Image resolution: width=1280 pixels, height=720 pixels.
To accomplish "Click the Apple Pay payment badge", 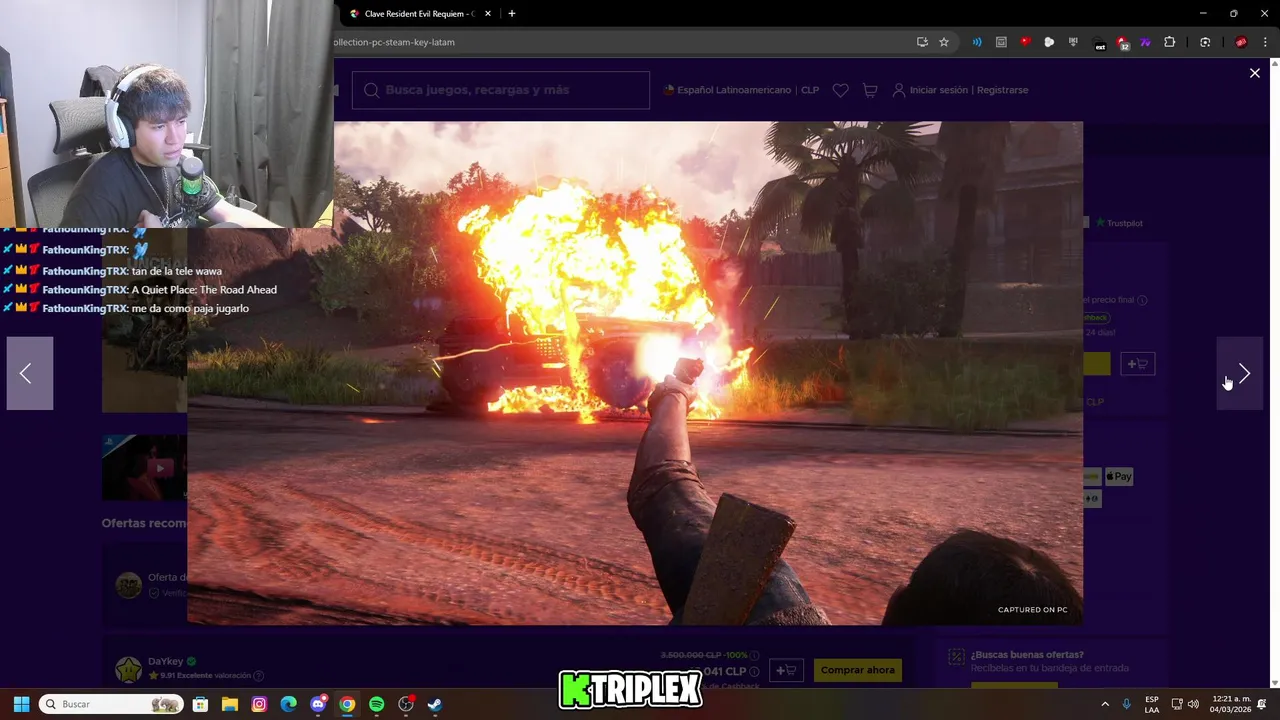I will pyautogui.click(x=1119, y=477).
